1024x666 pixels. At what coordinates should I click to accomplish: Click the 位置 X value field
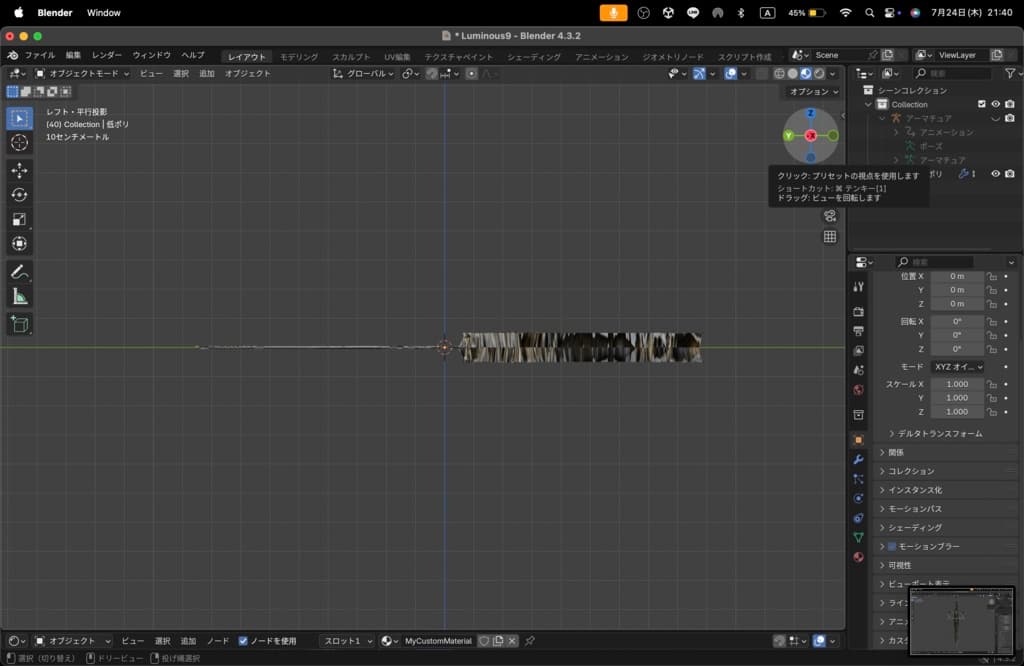pyautogui.click(x=957, y=276)
